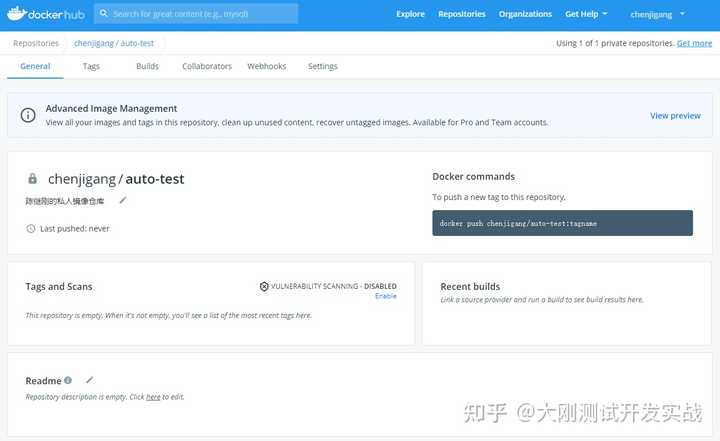Click the Repositories breadcrumb
This screenshot has width=720, height=441.
36,43
